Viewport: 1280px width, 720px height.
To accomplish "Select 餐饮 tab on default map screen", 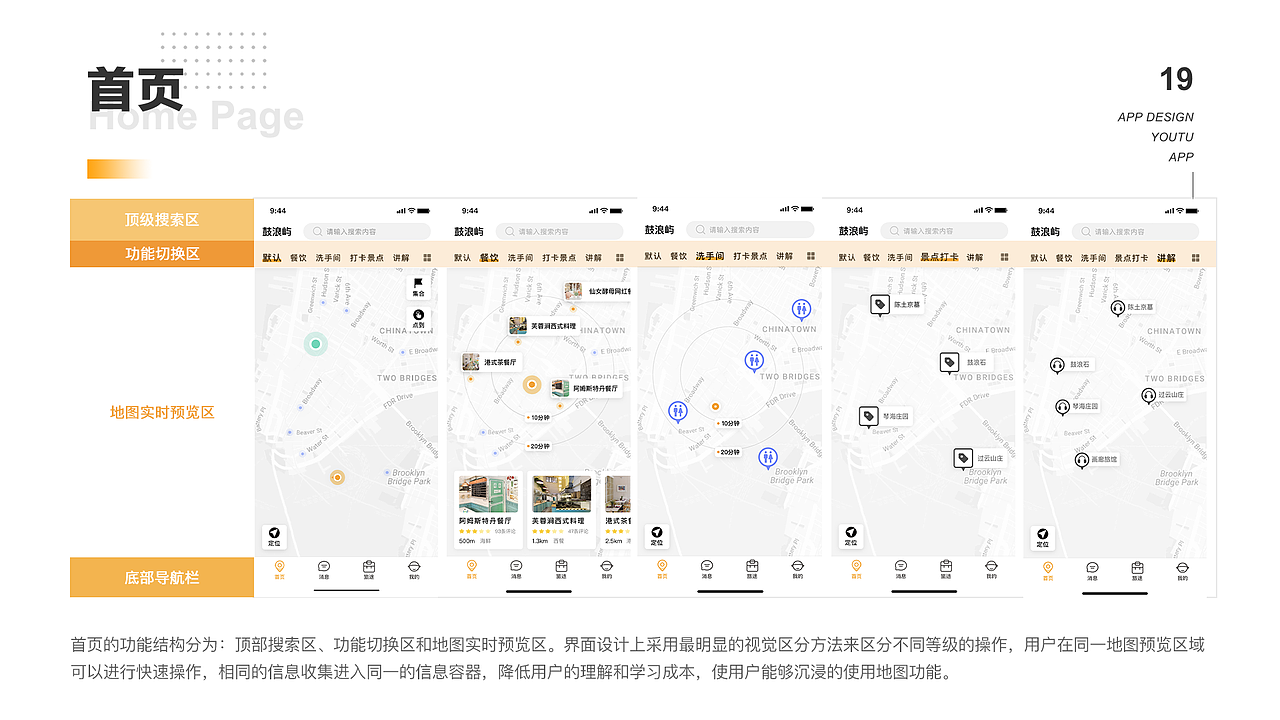I will pyautogui.click(x=298, y=258).
